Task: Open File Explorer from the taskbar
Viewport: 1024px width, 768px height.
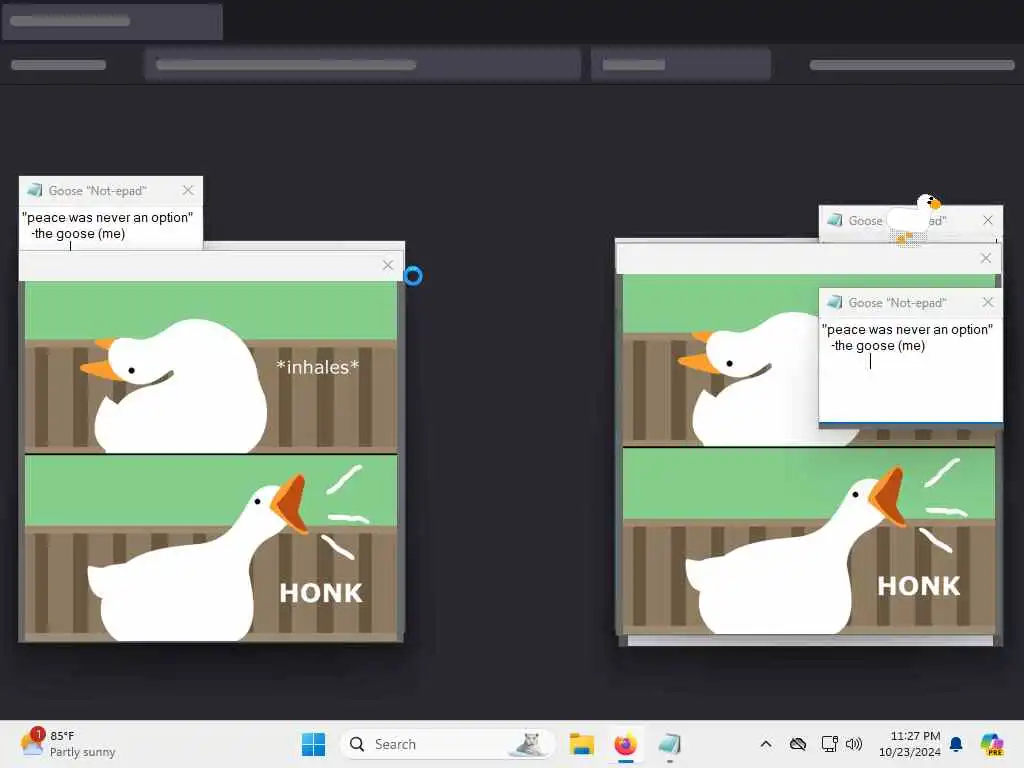Action: click(581, 744)
